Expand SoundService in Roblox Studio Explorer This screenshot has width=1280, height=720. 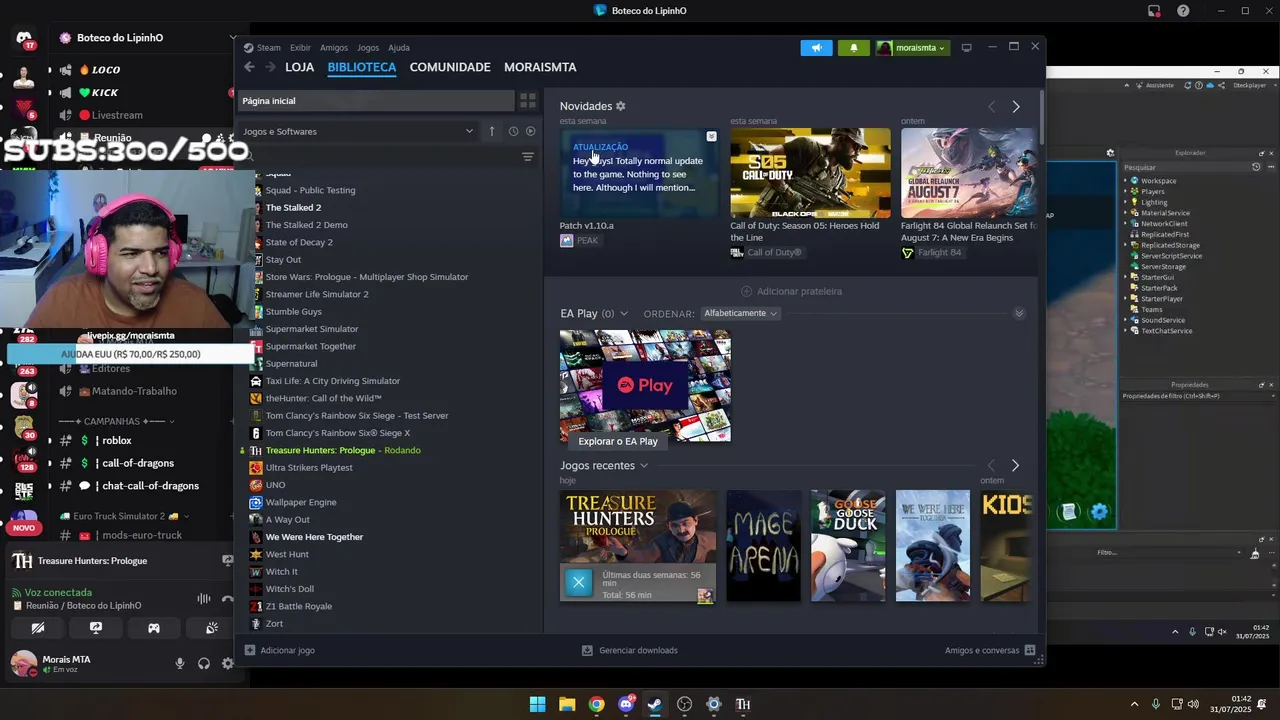click(x=1125, y=320)
